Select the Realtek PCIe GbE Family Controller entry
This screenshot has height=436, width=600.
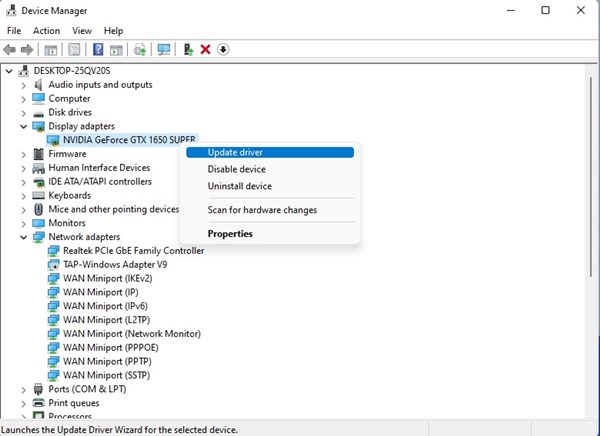134,251
